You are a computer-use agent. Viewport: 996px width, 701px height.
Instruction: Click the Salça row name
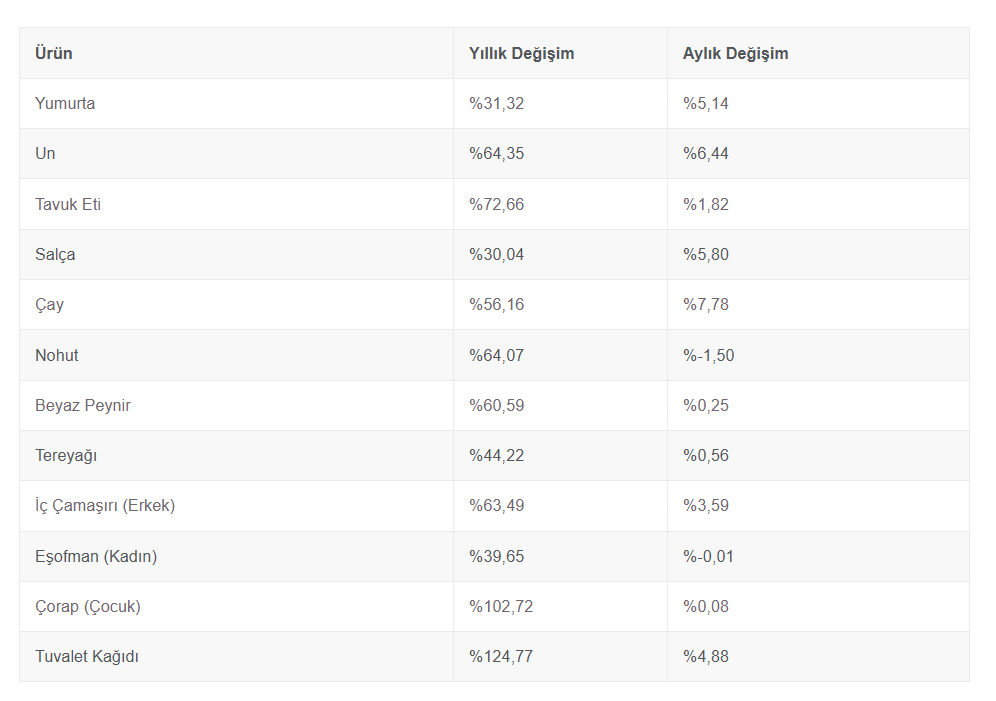click(x=55, y=254)
